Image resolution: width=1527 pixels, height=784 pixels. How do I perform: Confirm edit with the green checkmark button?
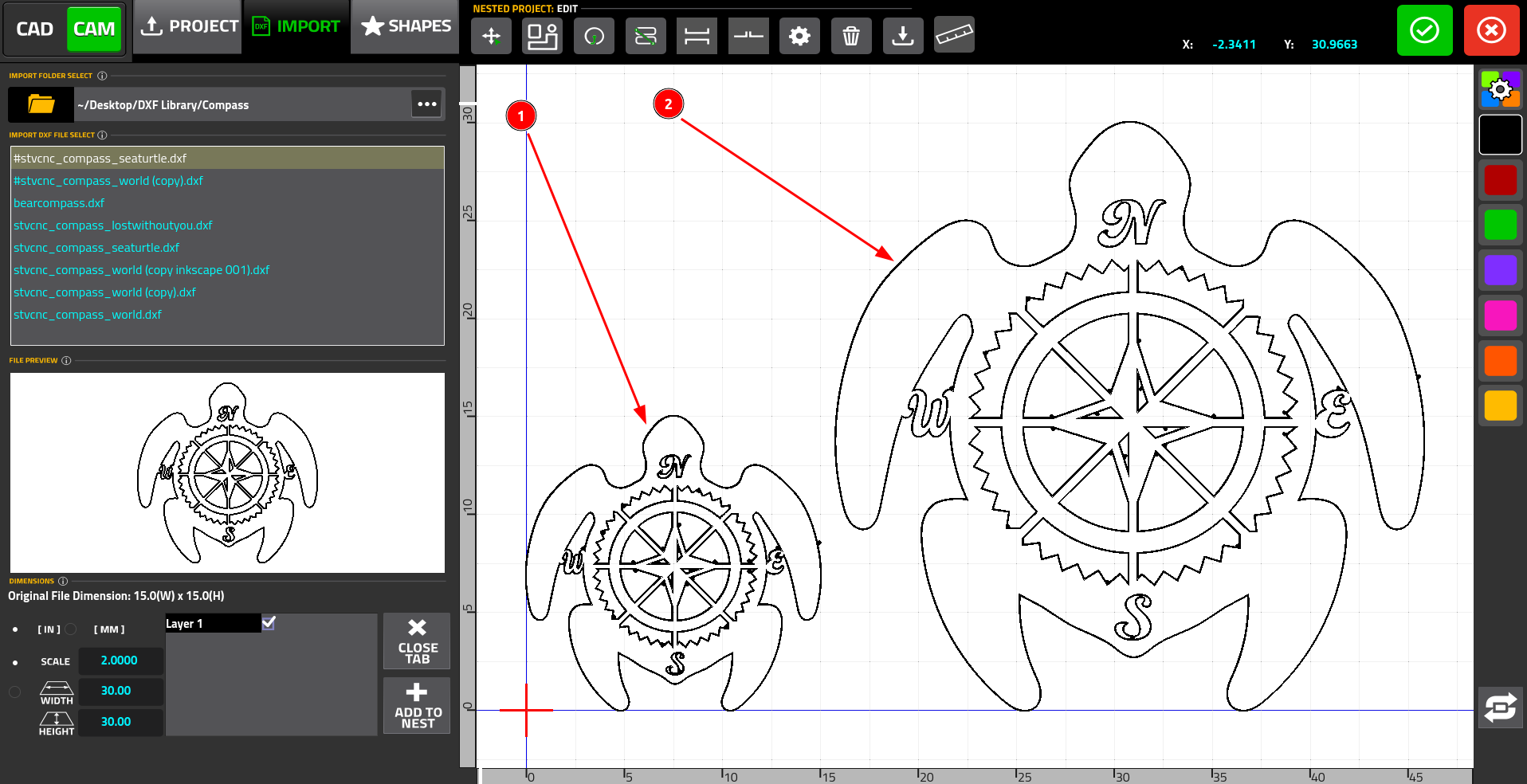[x=1424, y=31]
